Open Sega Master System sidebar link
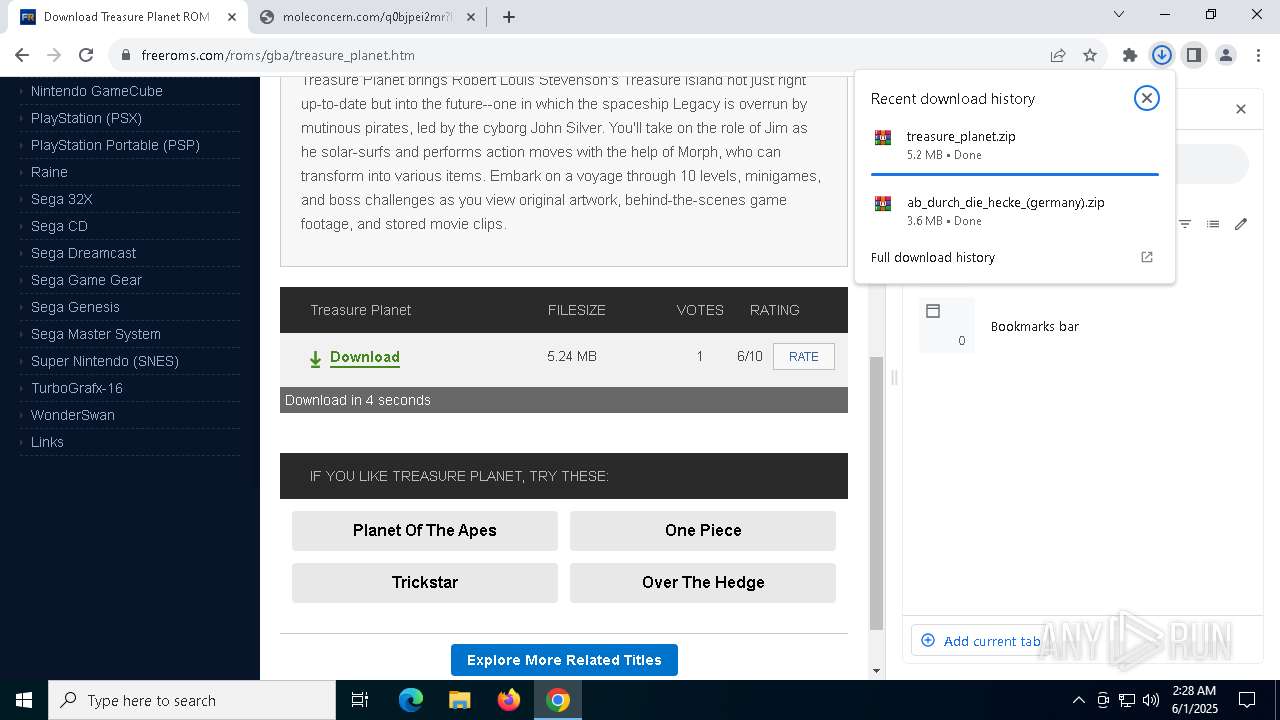This screenshot has width=1280, height=720. click(96, 334)
